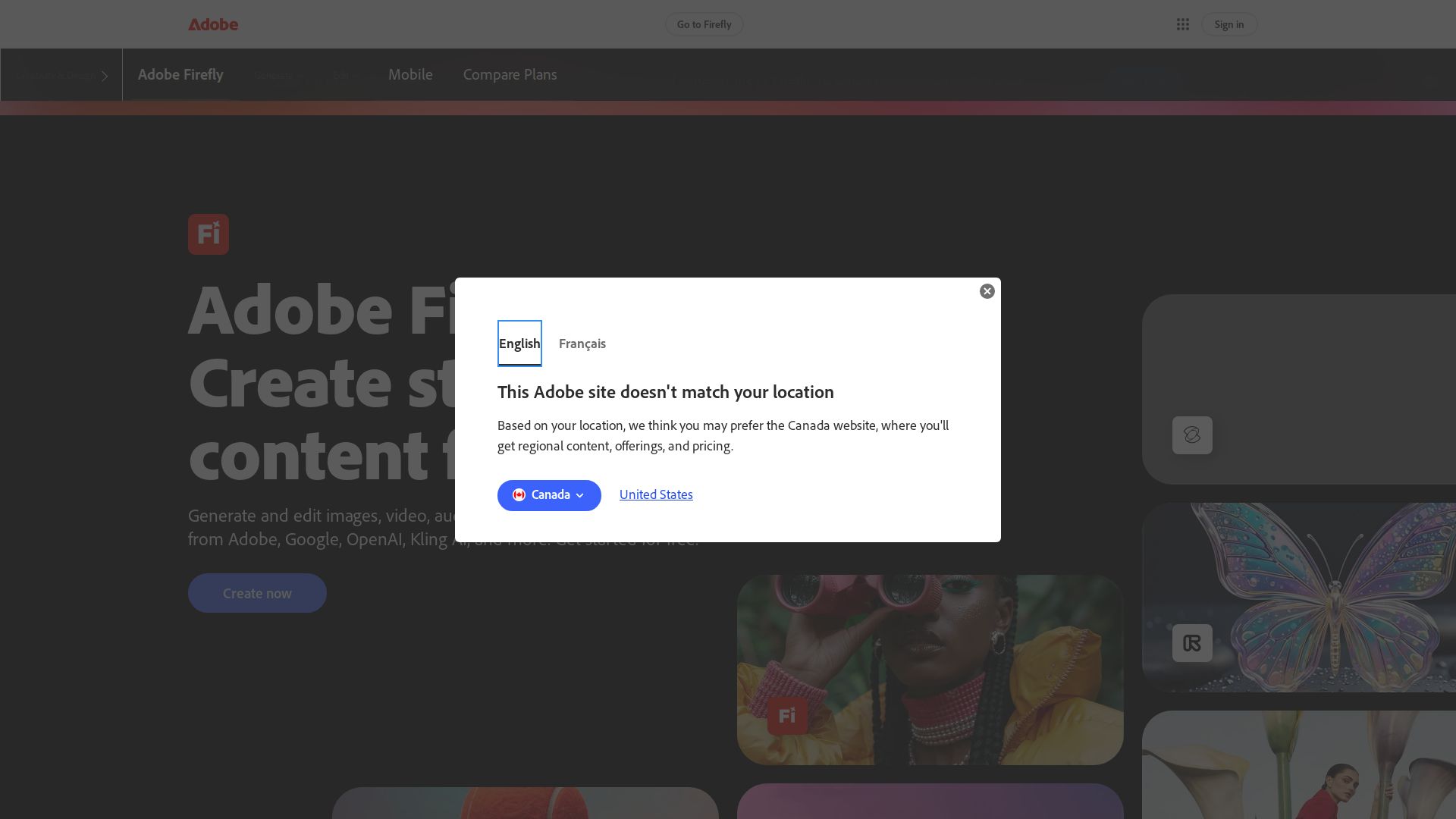The width and height of the screenshot is (1456, 819).
Task: Open the Mobile nav item
Action: 410,74
